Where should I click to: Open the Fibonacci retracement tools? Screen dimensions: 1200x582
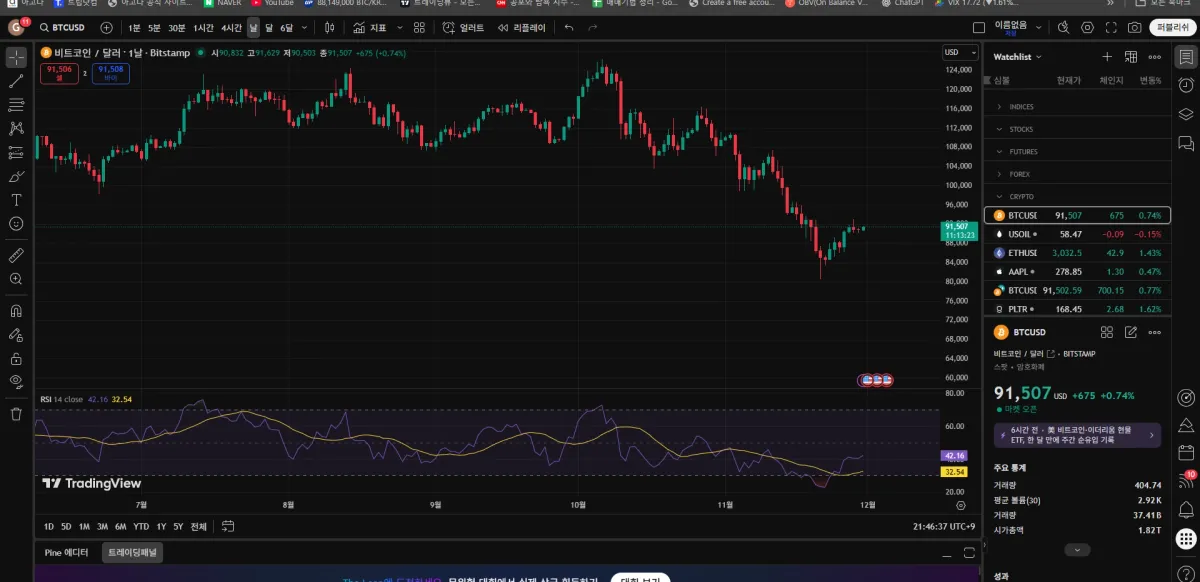(16, 104)
